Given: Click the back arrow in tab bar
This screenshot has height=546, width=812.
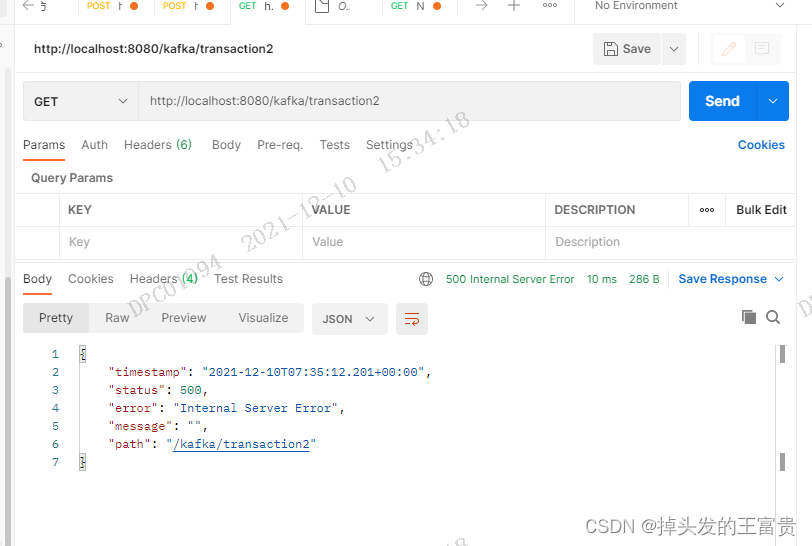Looking at the screenshot, I should [x=28, y=6].
